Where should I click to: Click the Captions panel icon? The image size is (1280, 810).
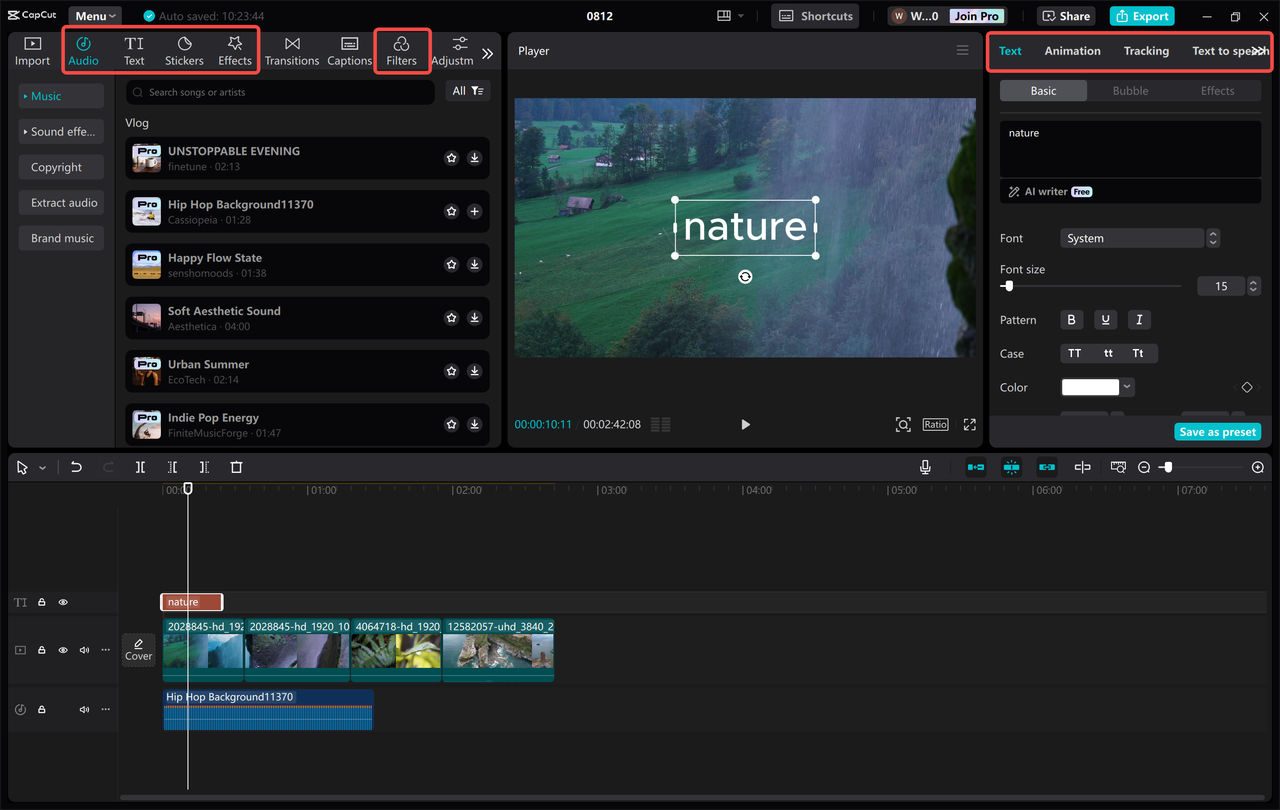349,50
